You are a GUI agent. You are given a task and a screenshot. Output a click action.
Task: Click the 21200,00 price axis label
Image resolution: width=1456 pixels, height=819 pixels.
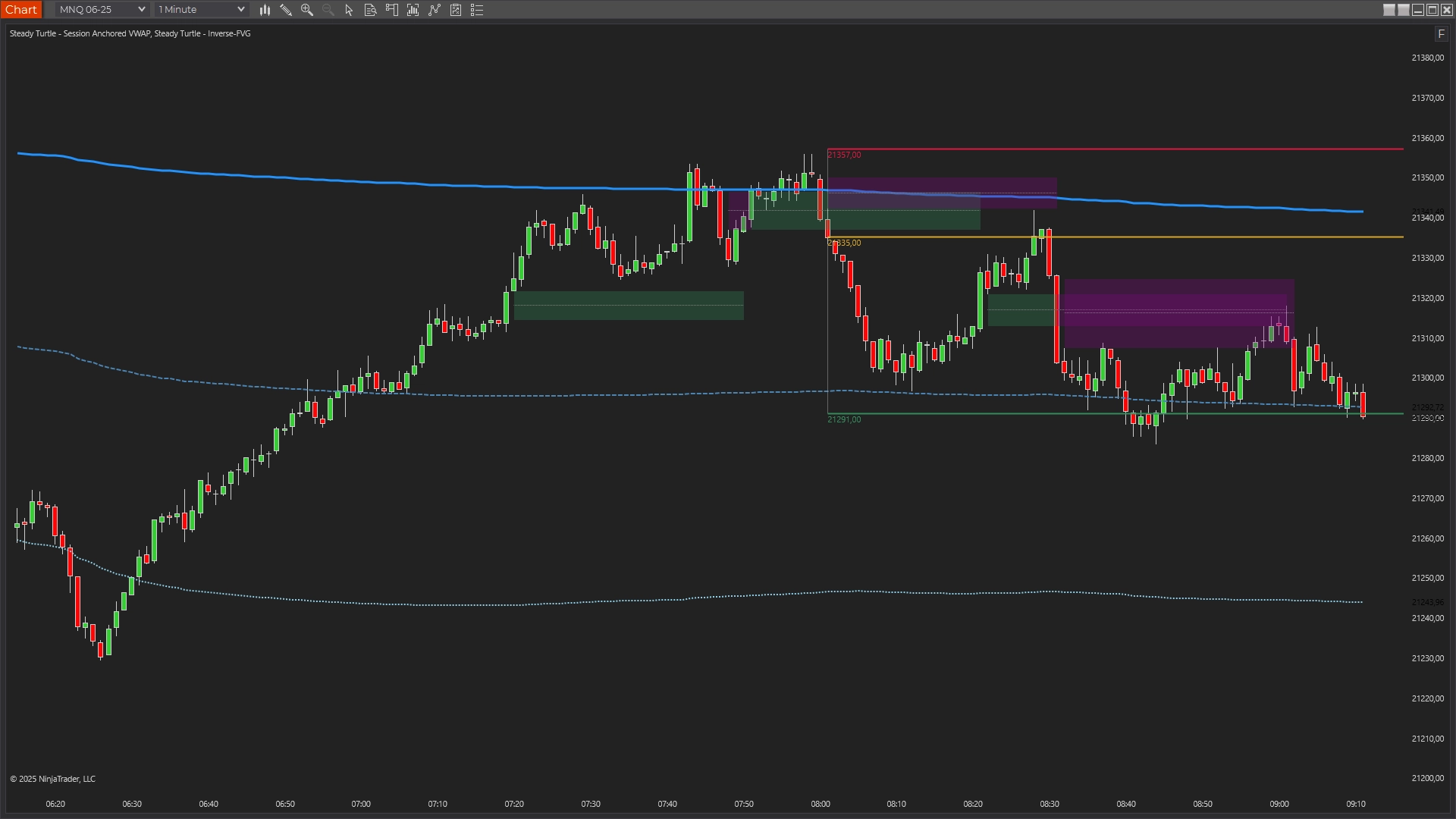pos(1427,778)
